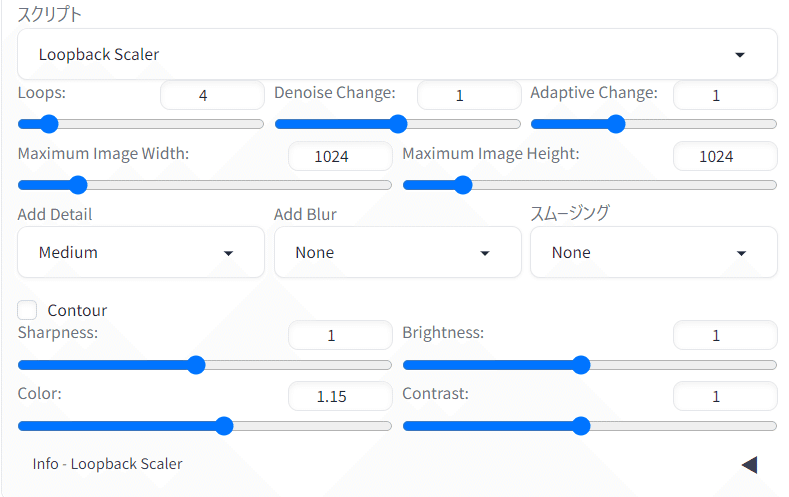Select the Brightness value input field
This screenshot has width=789, height=497.
tap(724, 335)
